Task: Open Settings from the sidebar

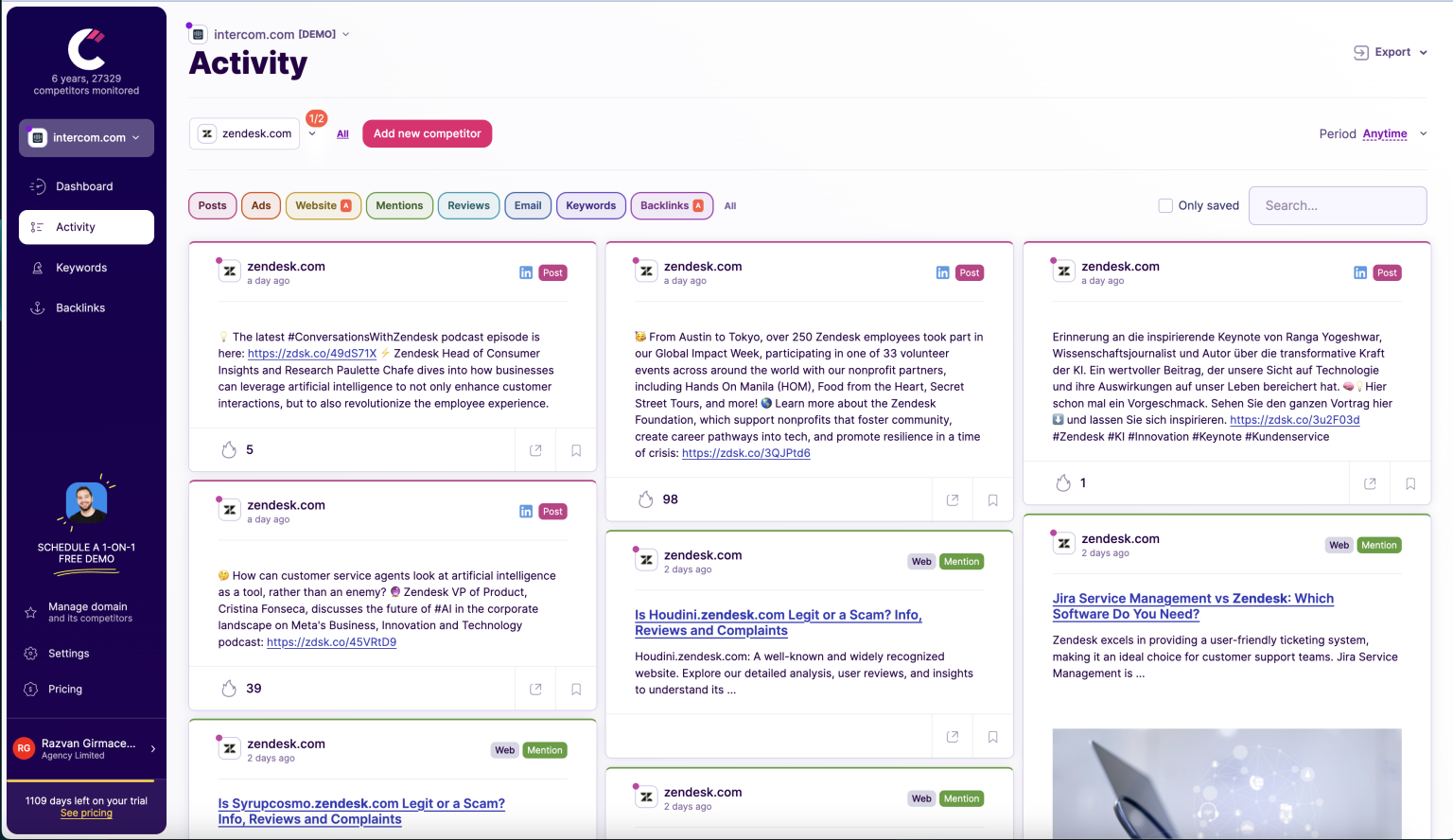Action: (68, 653)
